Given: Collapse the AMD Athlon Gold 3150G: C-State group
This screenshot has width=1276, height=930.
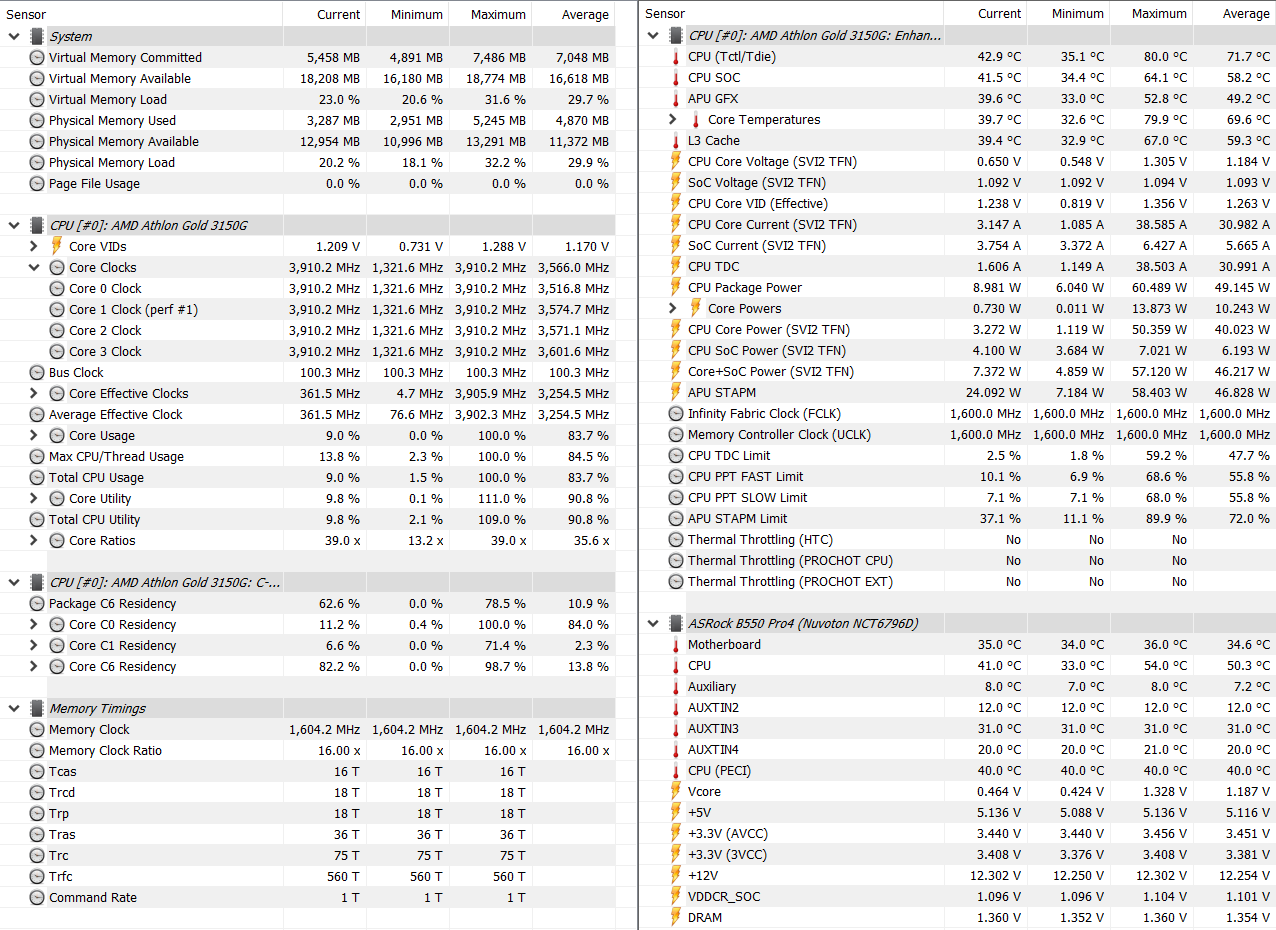Looking at the screenshot, I should [14, 583].
